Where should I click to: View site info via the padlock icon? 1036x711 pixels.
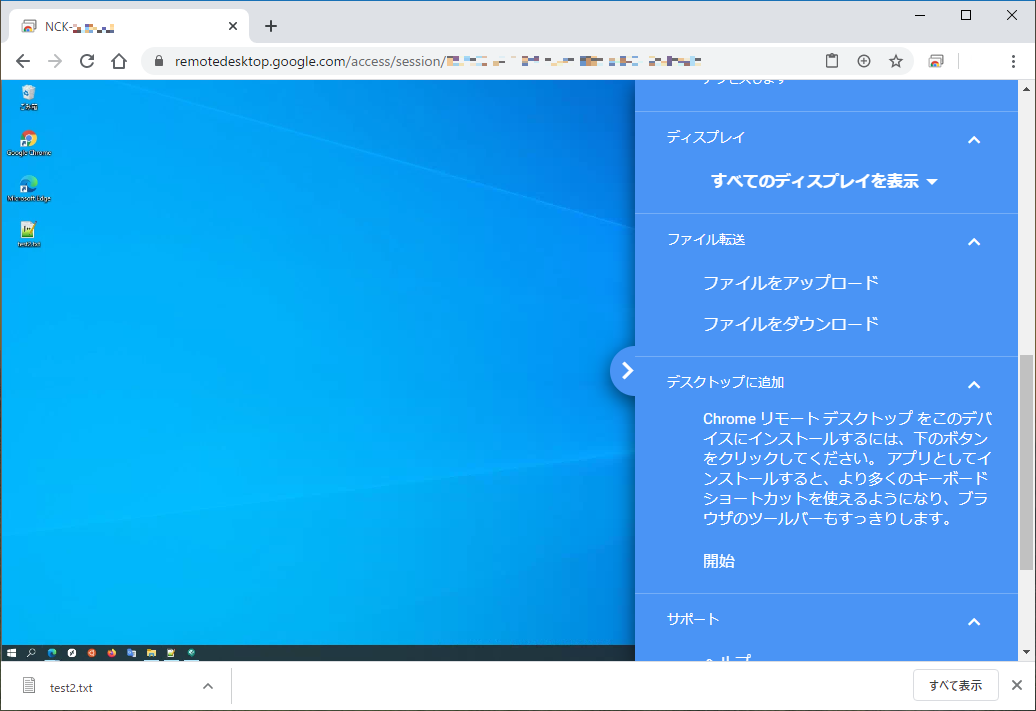[159, 61]
